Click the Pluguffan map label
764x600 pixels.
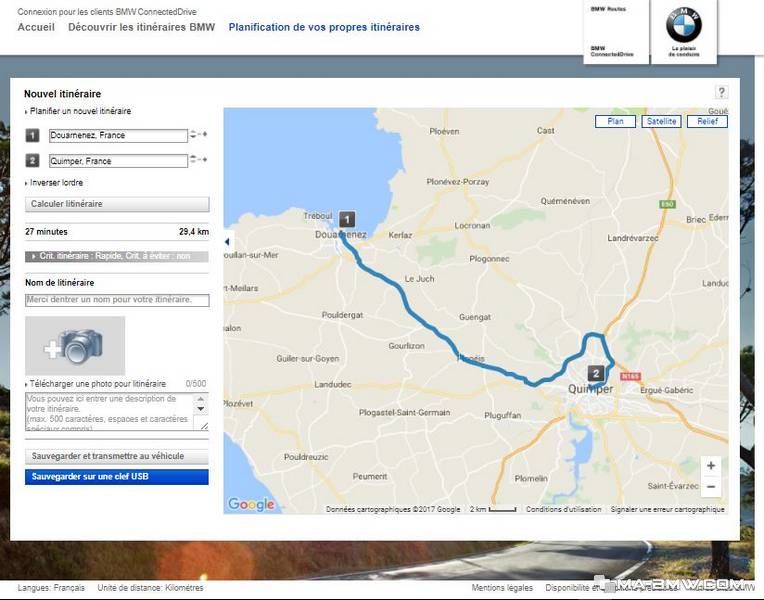[x=502, y=415]
